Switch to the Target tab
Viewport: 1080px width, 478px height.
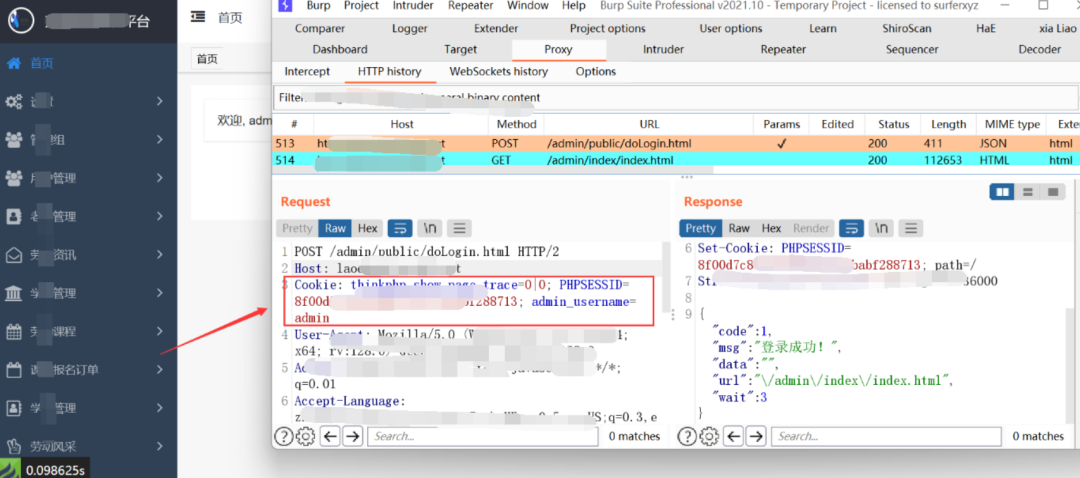[x=460, y=50]
